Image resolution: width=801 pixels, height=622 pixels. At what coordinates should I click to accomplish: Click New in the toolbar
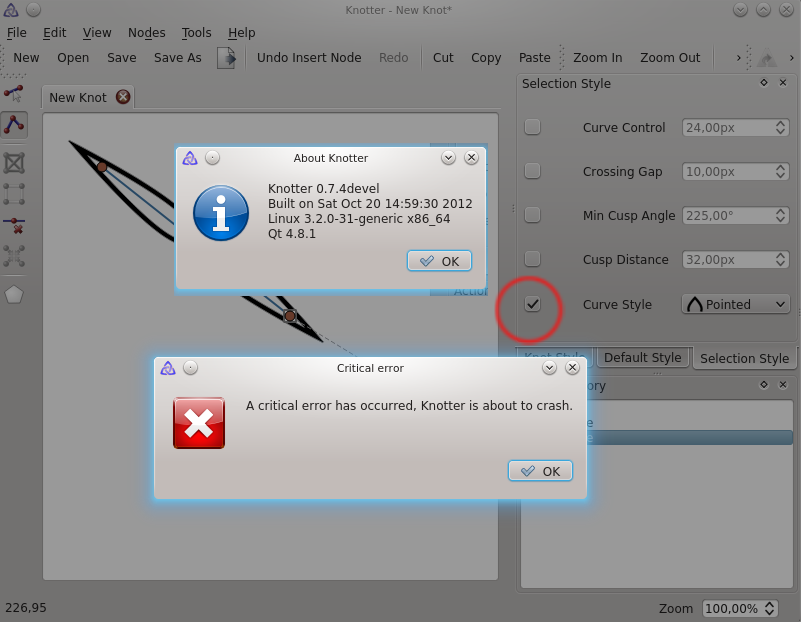[26, 58]
